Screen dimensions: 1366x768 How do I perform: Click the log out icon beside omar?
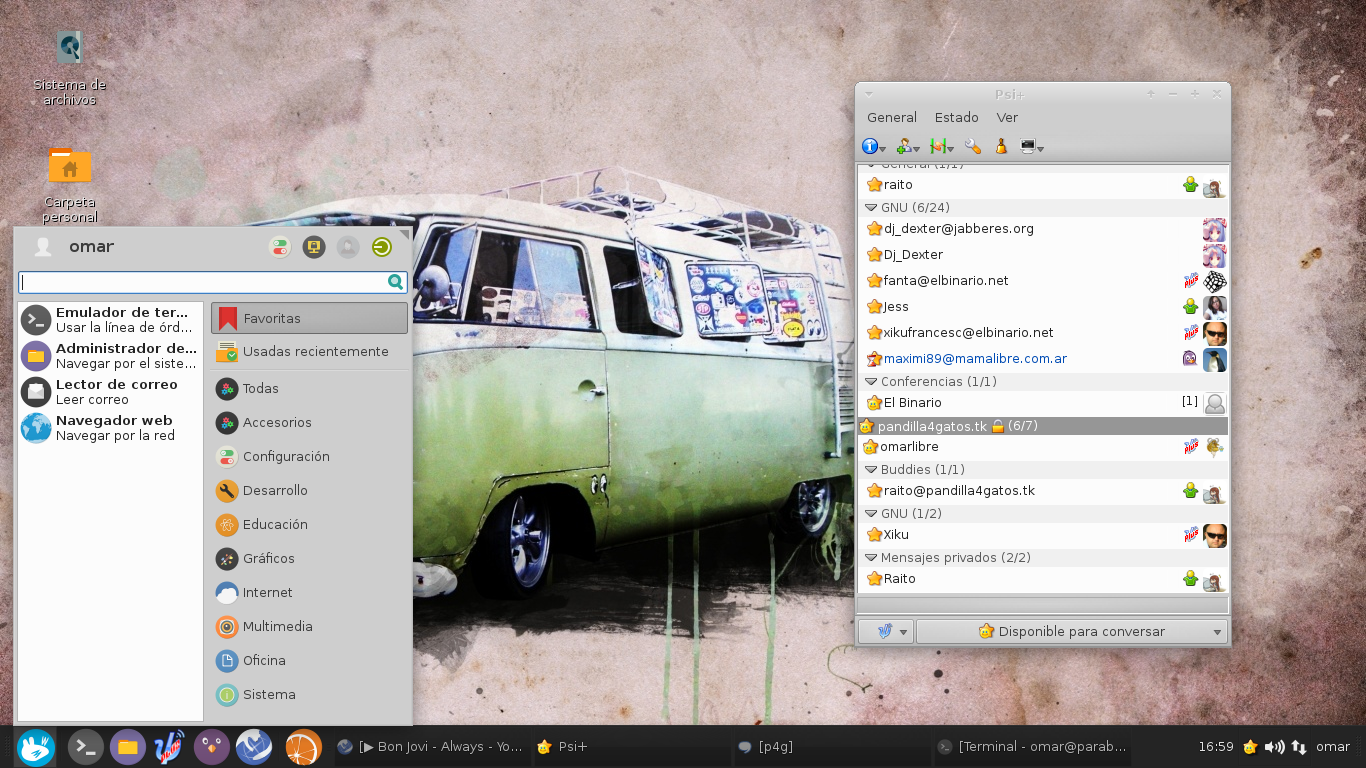[382, 247]
